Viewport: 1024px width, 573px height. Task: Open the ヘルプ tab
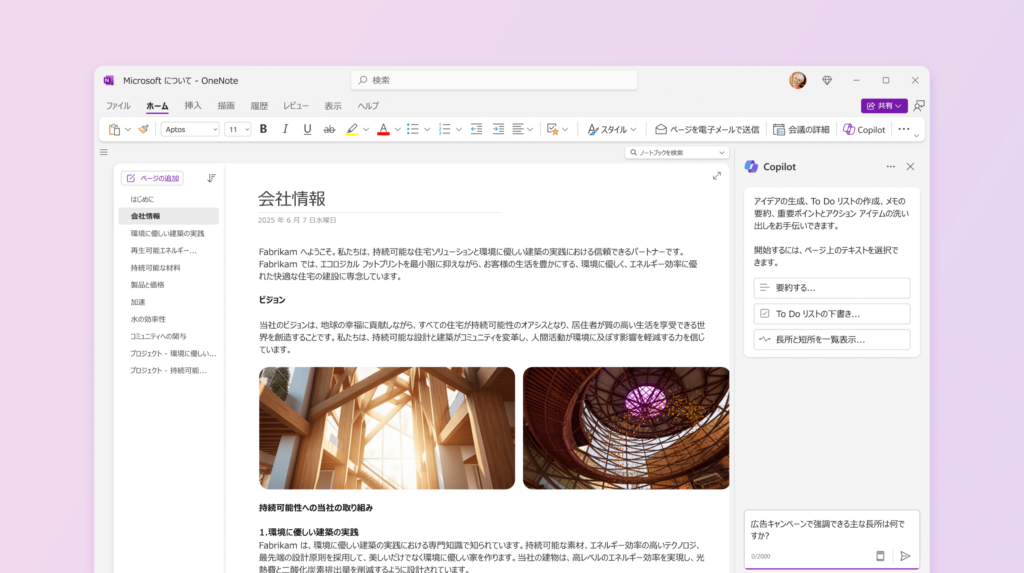tap(368, 106)
